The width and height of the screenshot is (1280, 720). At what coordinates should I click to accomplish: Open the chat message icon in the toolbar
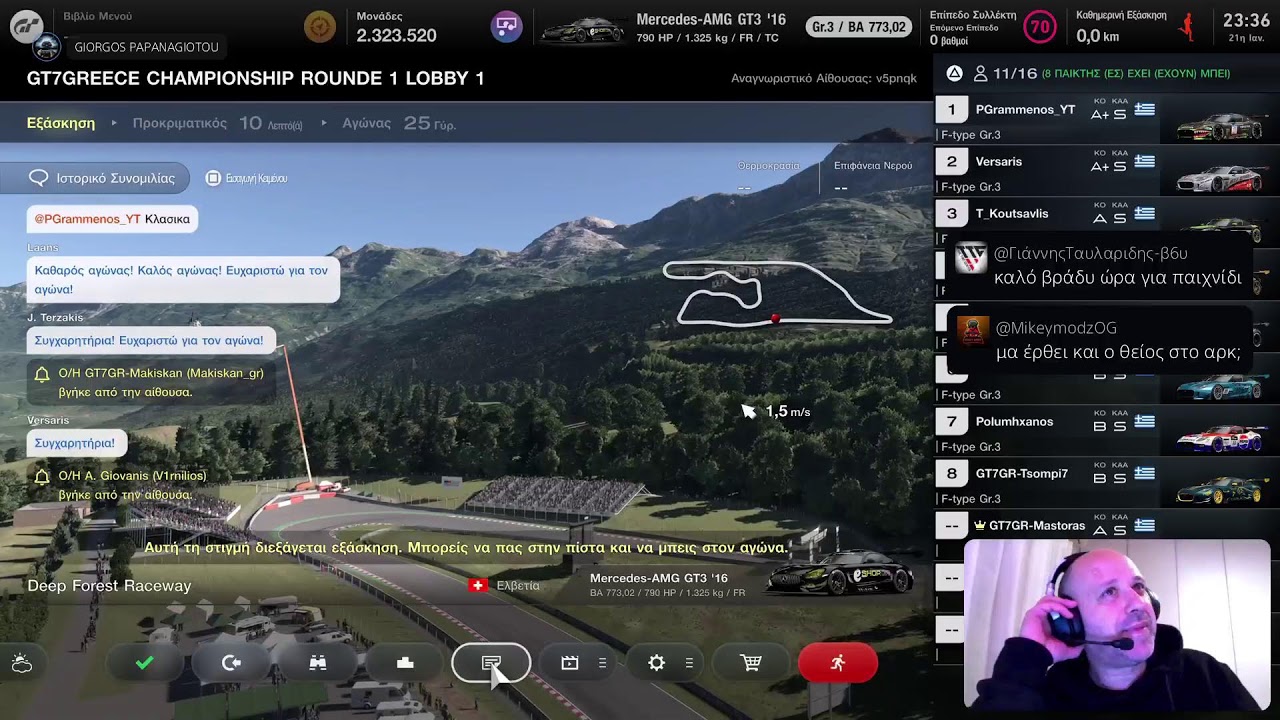(491, 663)
